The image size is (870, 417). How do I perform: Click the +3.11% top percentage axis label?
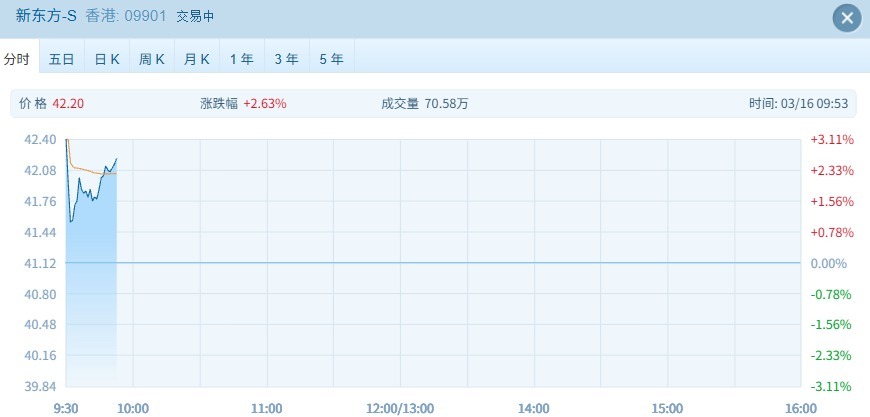tap(831, 140)
